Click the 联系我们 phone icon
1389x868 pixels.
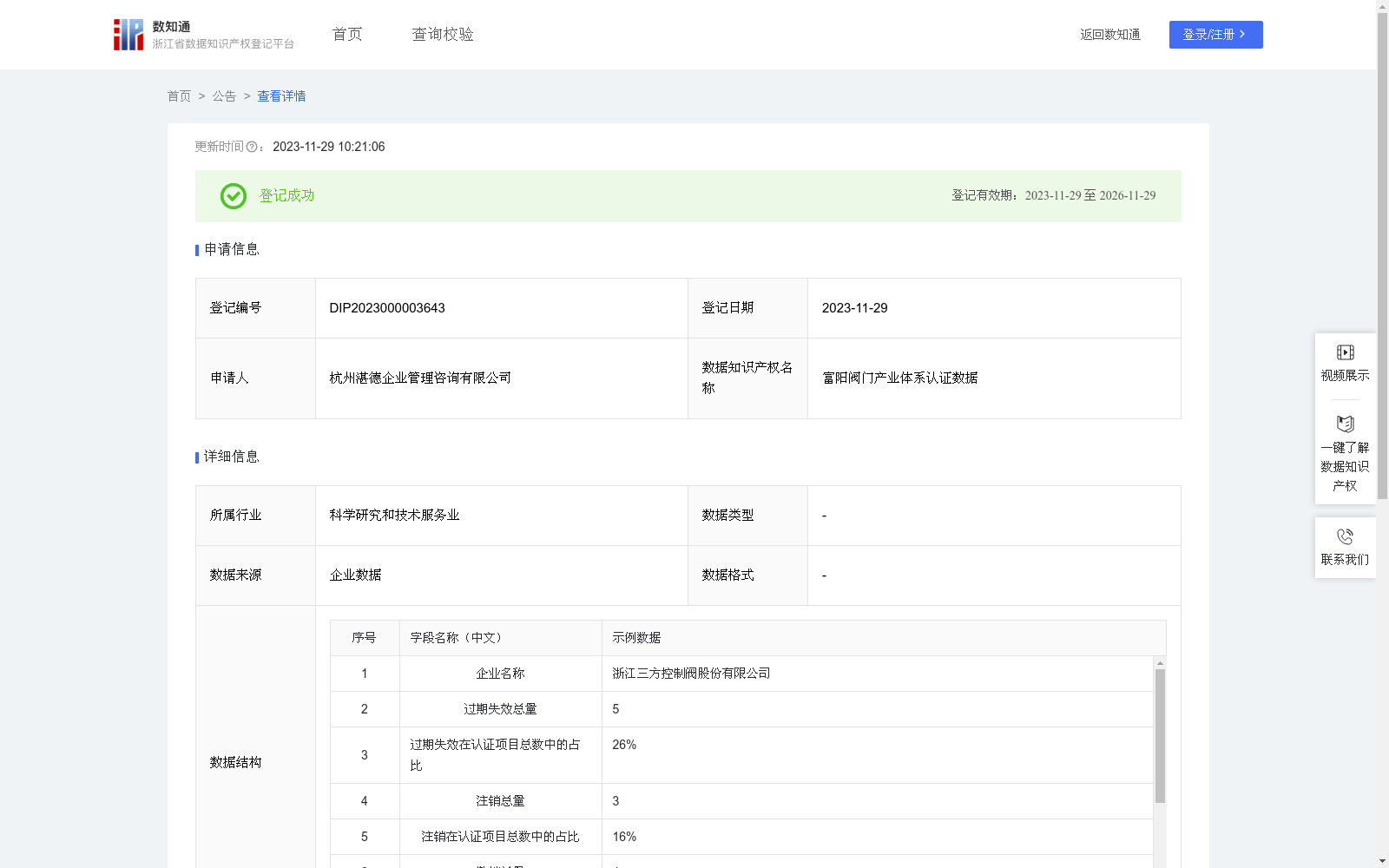point(1345,536)
